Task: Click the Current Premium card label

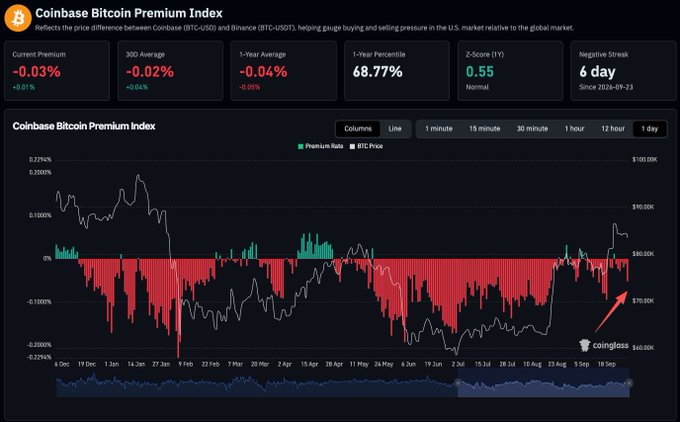Action: (x=39, y=55)
